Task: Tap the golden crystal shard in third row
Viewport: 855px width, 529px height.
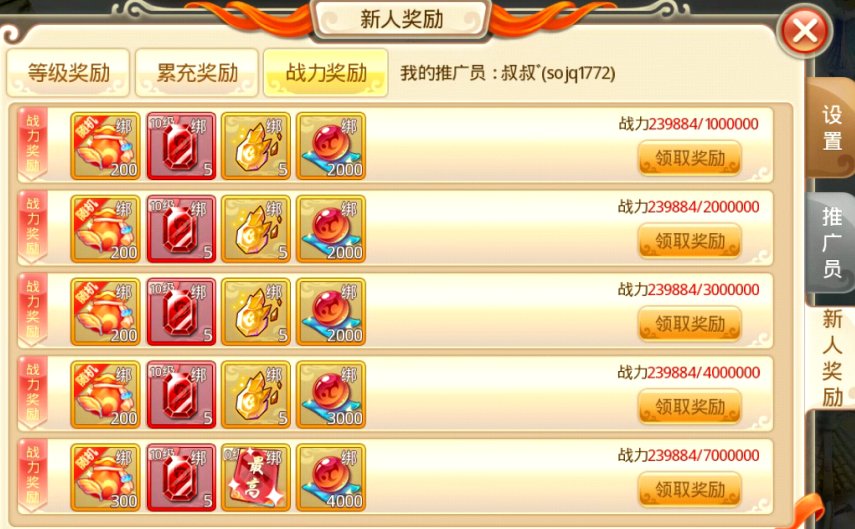Action: [256, 312]
